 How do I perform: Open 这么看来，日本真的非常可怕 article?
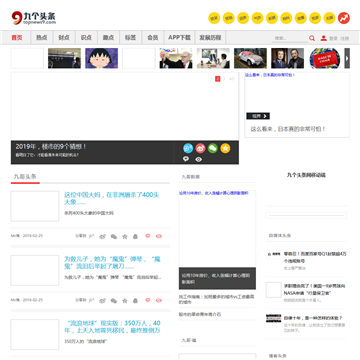288,129
